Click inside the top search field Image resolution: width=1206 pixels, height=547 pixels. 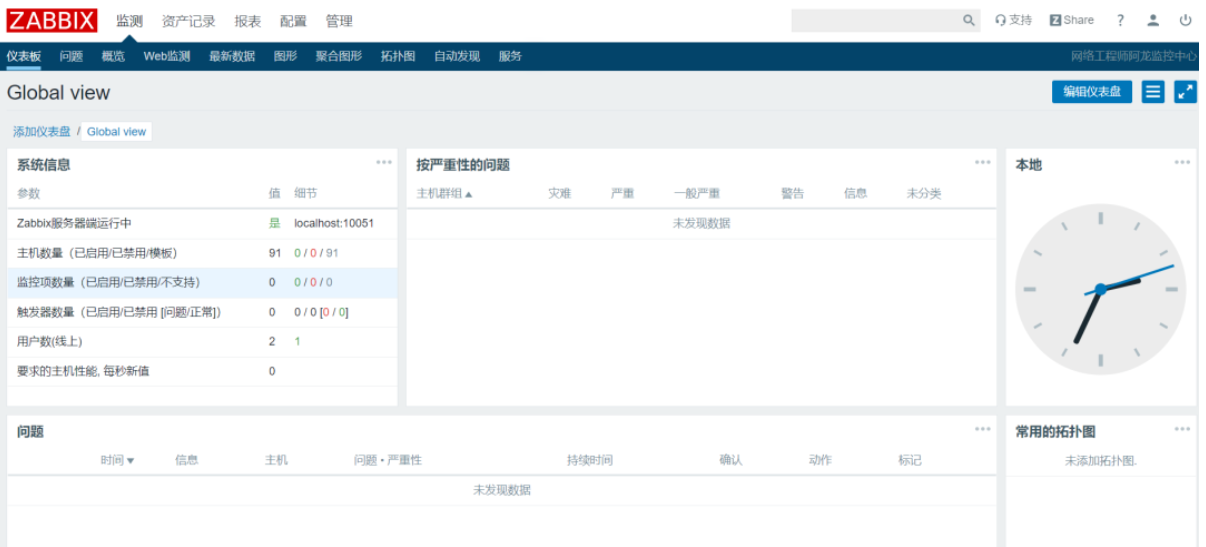click(876, 20)
